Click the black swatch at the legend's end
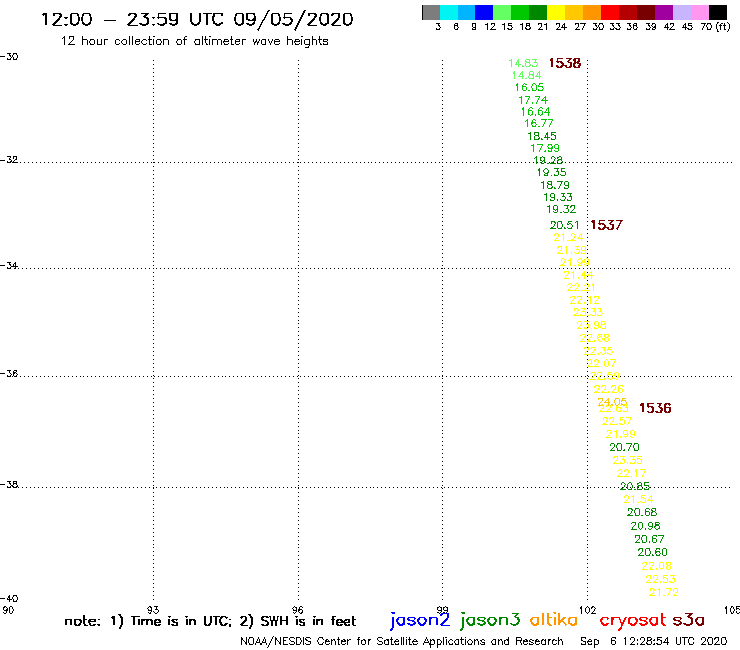Image resolution: width=740 pixels, height=650 pixels. click(x=718, y=12)
